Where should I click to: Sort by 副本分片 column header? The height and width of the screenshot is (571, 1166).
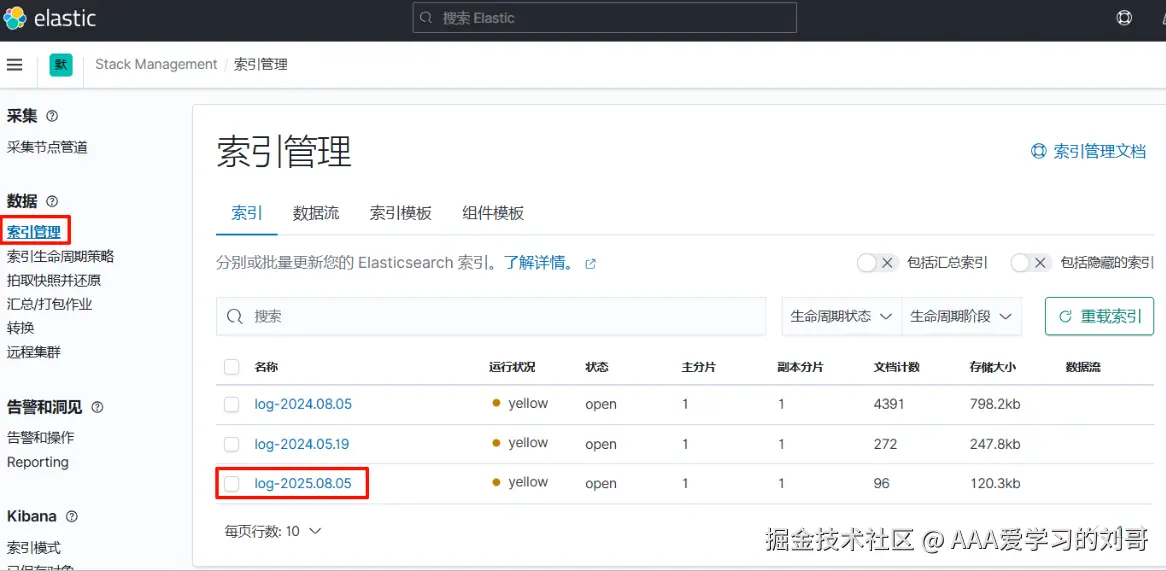click(x=800, y=367)
